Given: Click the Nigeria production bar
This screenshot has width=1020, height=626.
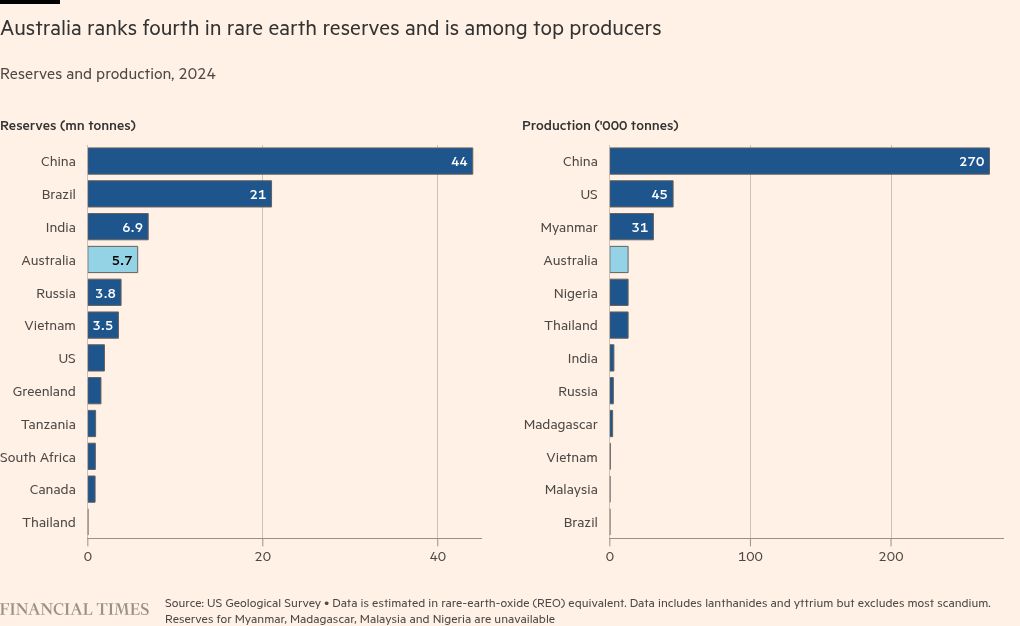Looking at the screenshot, I should point(619,293).
